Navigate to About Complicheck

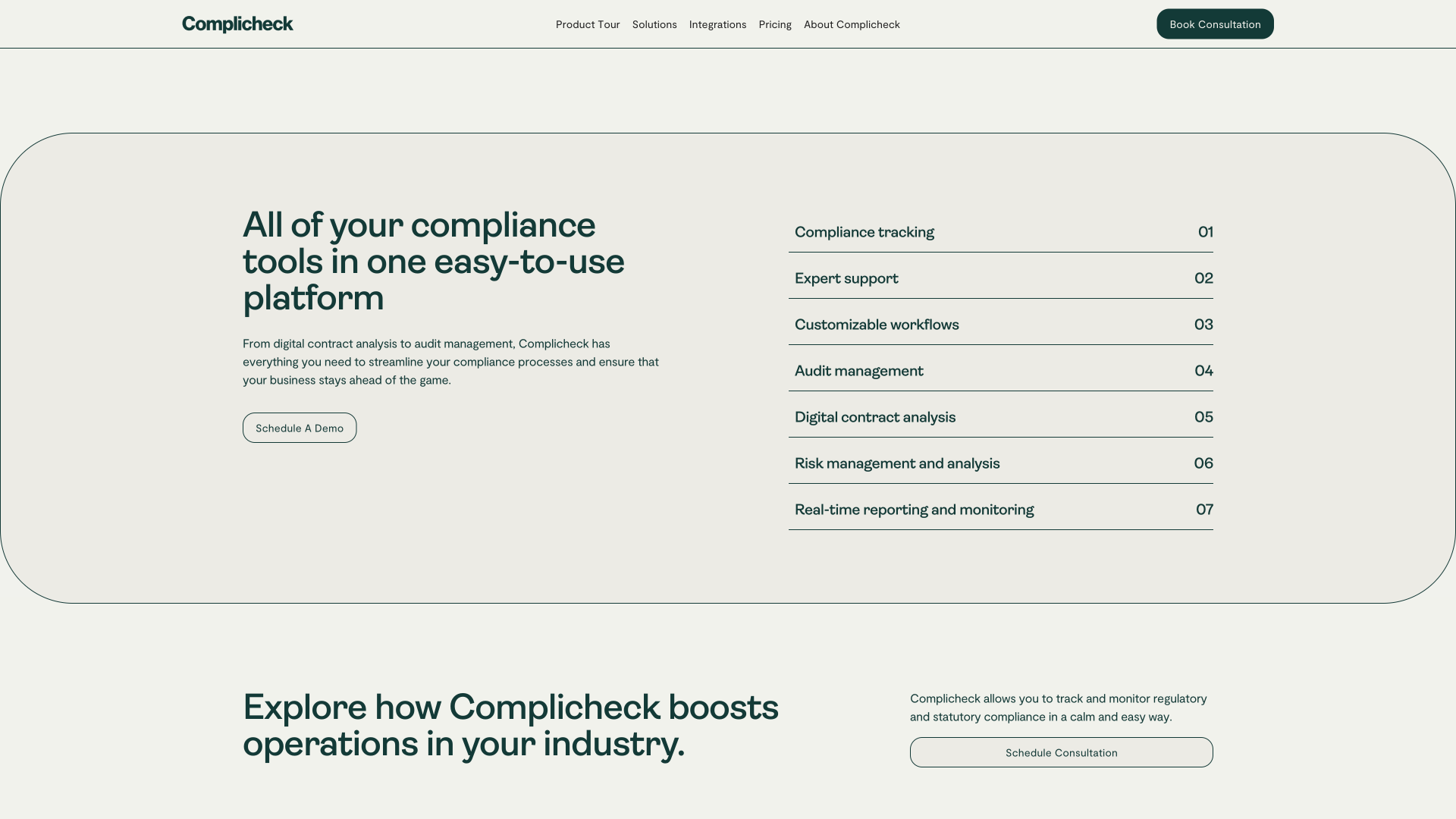pos(852,24)
